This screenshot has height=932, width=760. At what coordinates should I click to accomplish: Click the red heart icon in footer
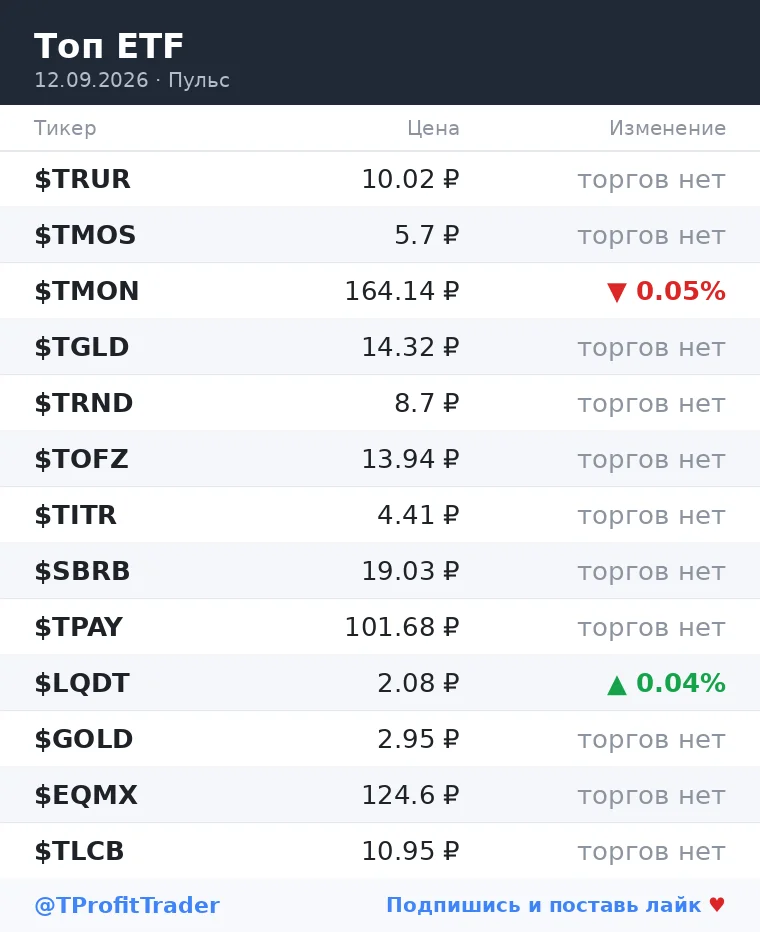point(717,905)
